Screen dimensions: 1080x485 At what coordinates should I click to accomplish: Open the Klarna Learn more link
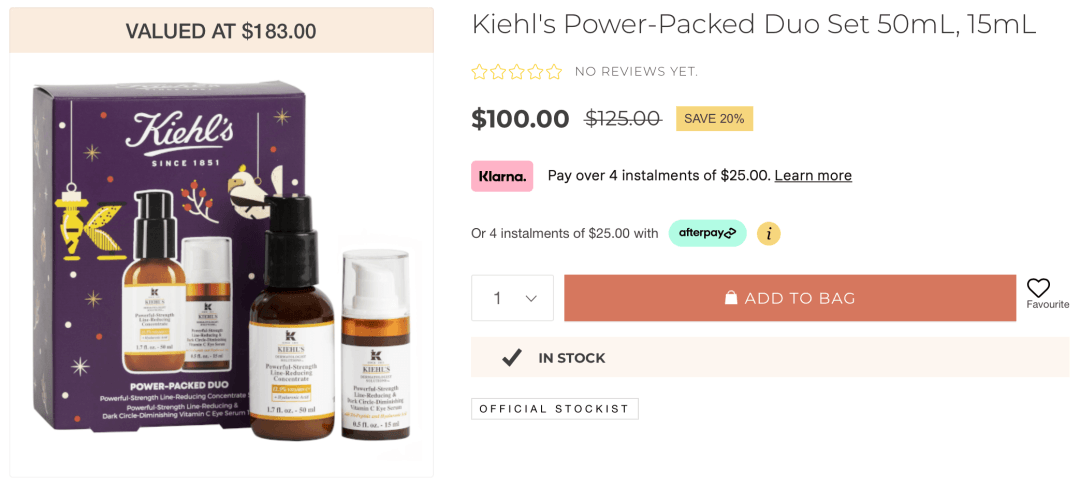(x=813, y=176)
